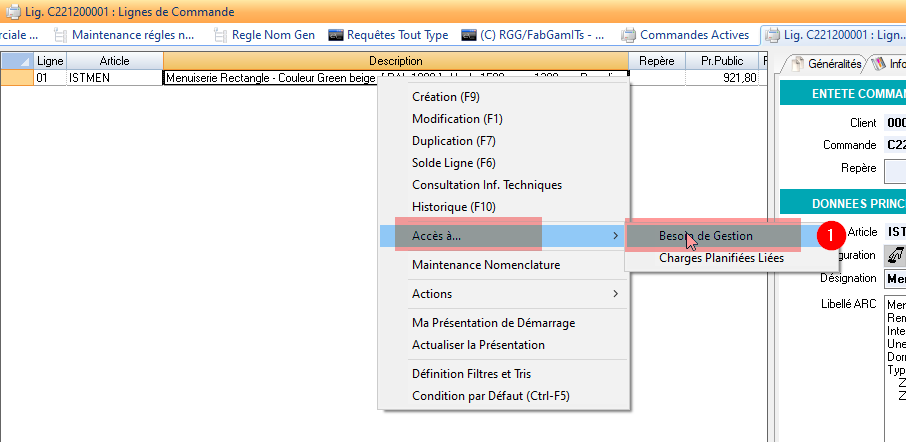Open Maintenance Nomenclature from the menu
The height and width of the screenshot is (442, 906).
click(485, 265)
